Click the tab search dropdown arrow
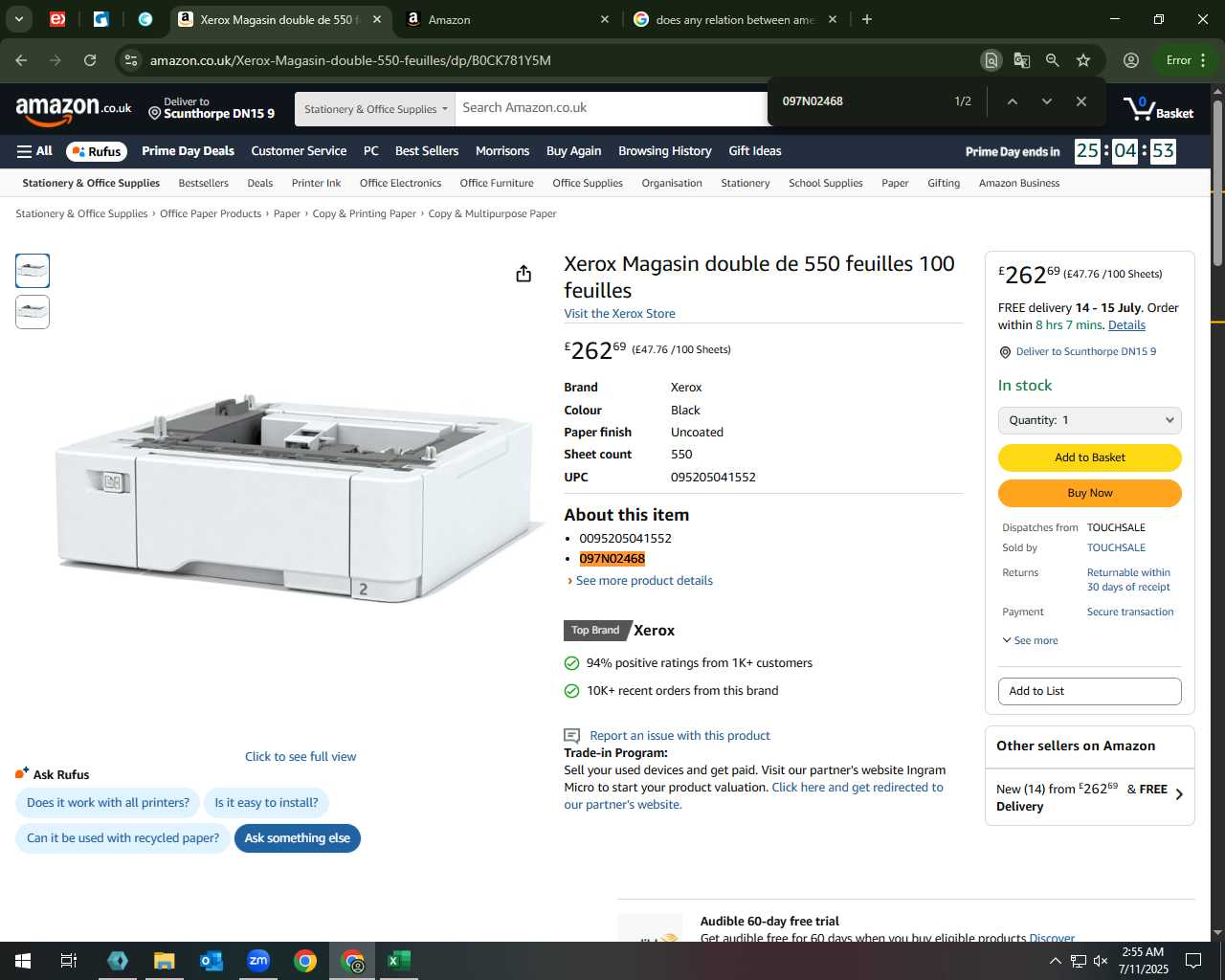 click(19, 19)
